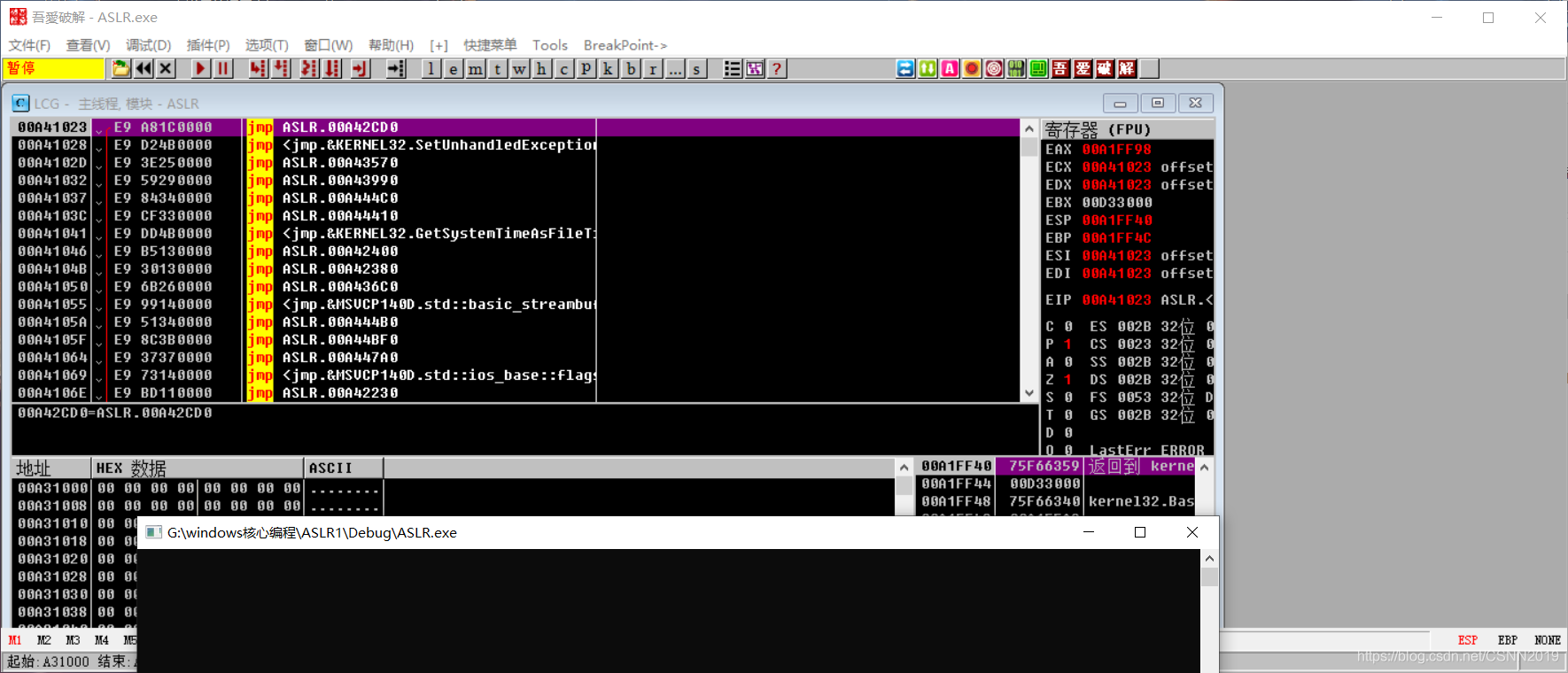Click the blue swap arrows plugin icon

click(905, 68)
